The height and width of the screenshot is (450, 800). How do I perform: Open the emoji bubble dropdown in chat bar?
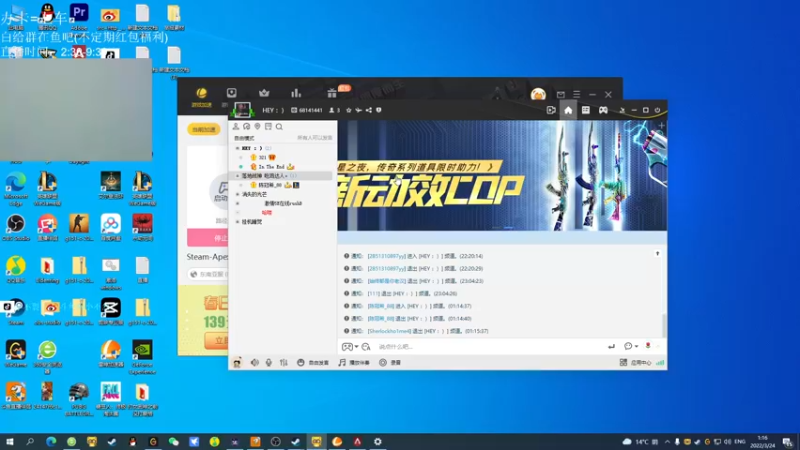click(x=631, y=346)
